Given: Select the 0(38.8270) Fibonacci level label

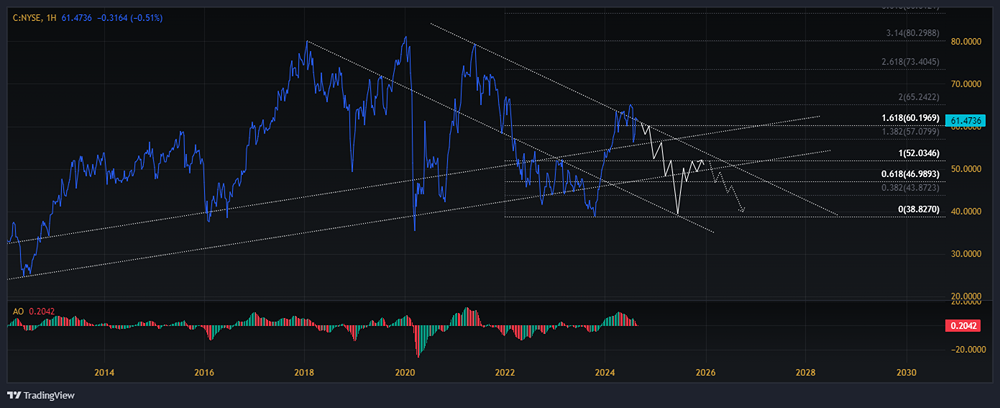Looking at the screenshot, I should (x=920, y=208).
